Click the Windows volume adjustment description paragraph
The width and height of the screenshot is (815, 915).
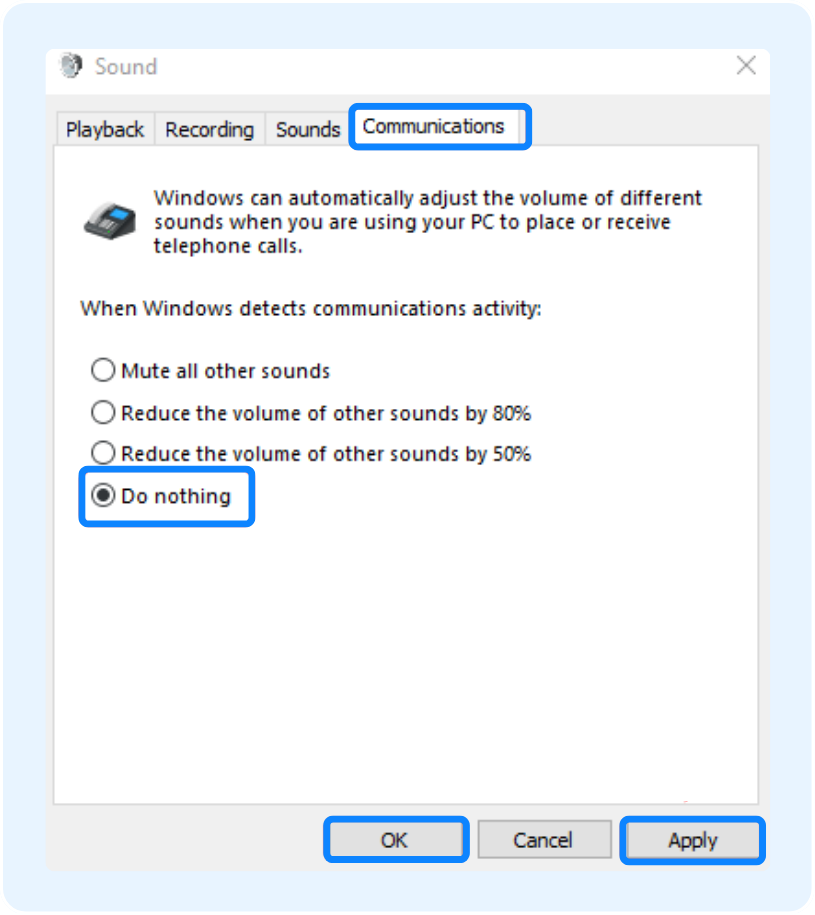[427, 222]
